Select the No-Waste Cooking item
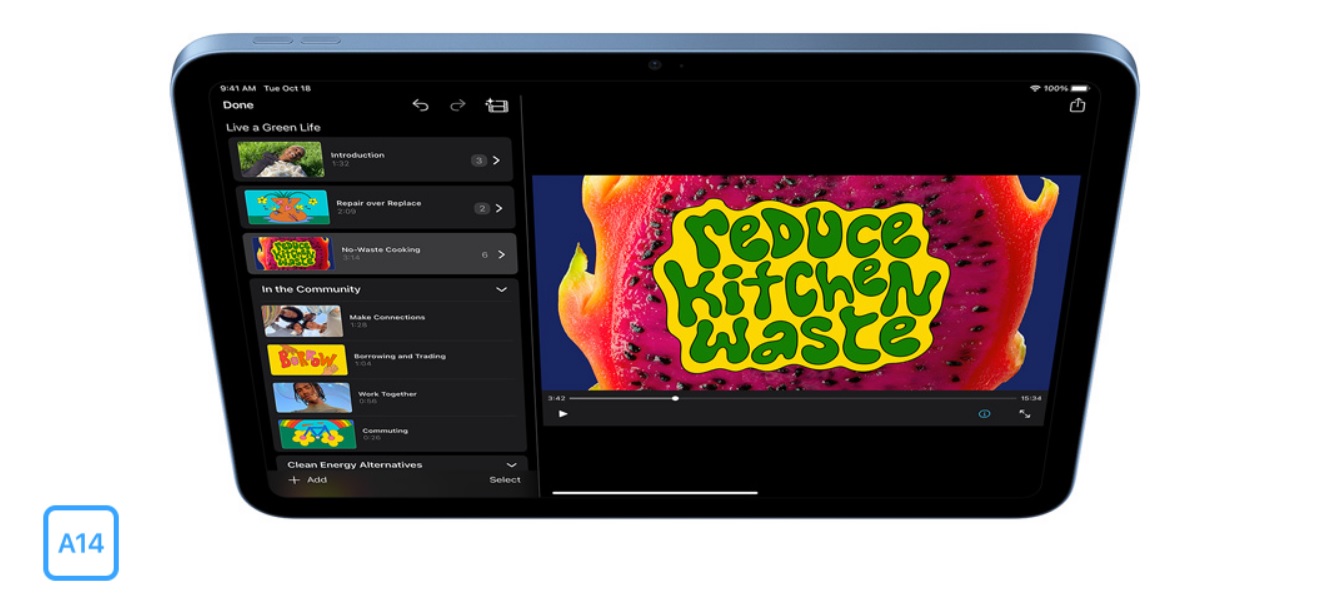Image resolution: width=1318 pixels, height=601 pixels. pyautogui.click(x=381, y=254)
